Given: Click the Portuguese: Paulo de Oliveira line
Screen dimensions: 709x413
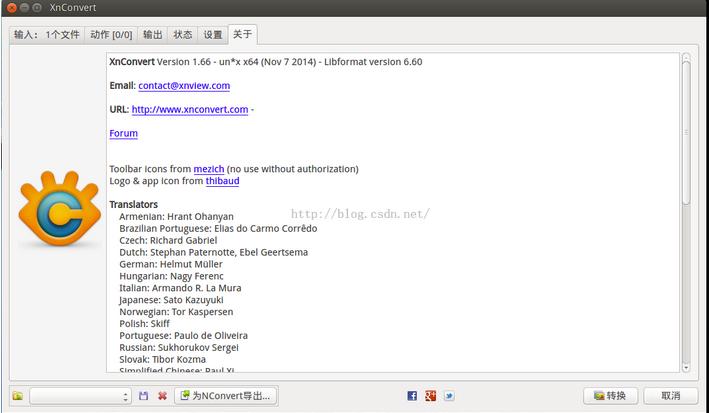Looking at the screenshot, I should tap(184, 336).
